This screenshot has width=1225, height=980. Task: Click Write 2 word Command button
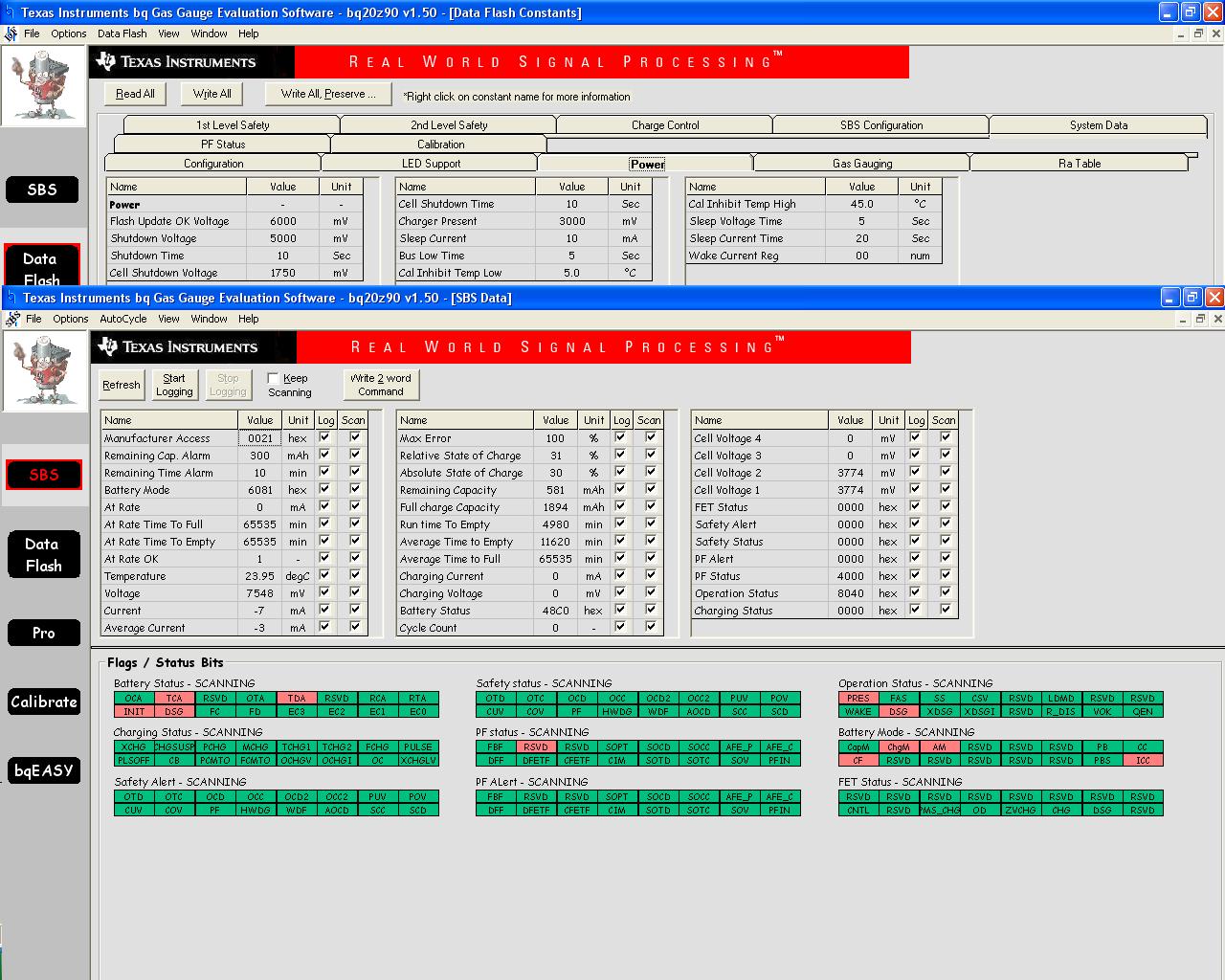pyautogui.click(x=381, y=385)
